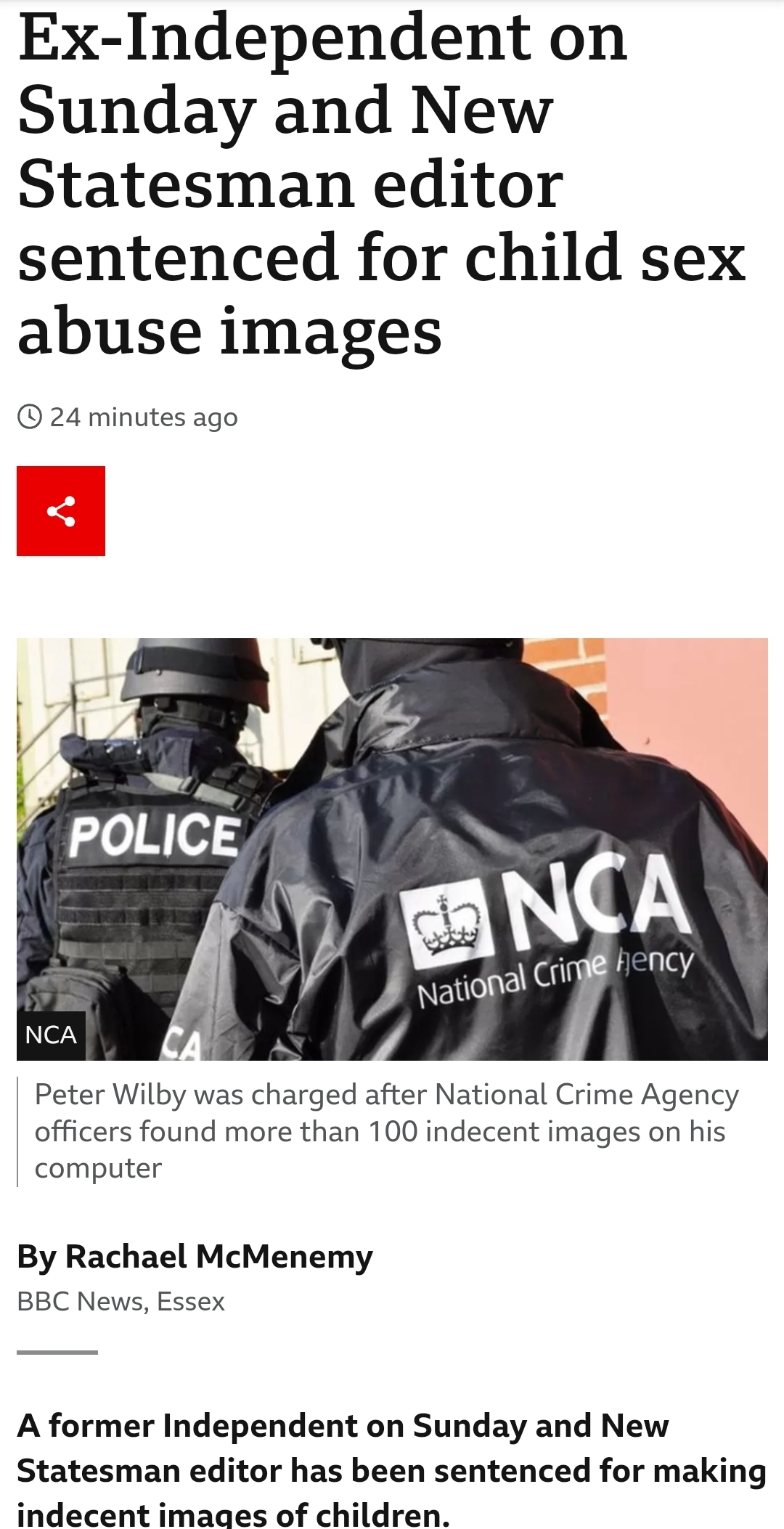Image resolution: width=784 pixels, height=1529 pixels.
Task: Select the '24 minutes ago' timestamp
Action: coord(144,417)
